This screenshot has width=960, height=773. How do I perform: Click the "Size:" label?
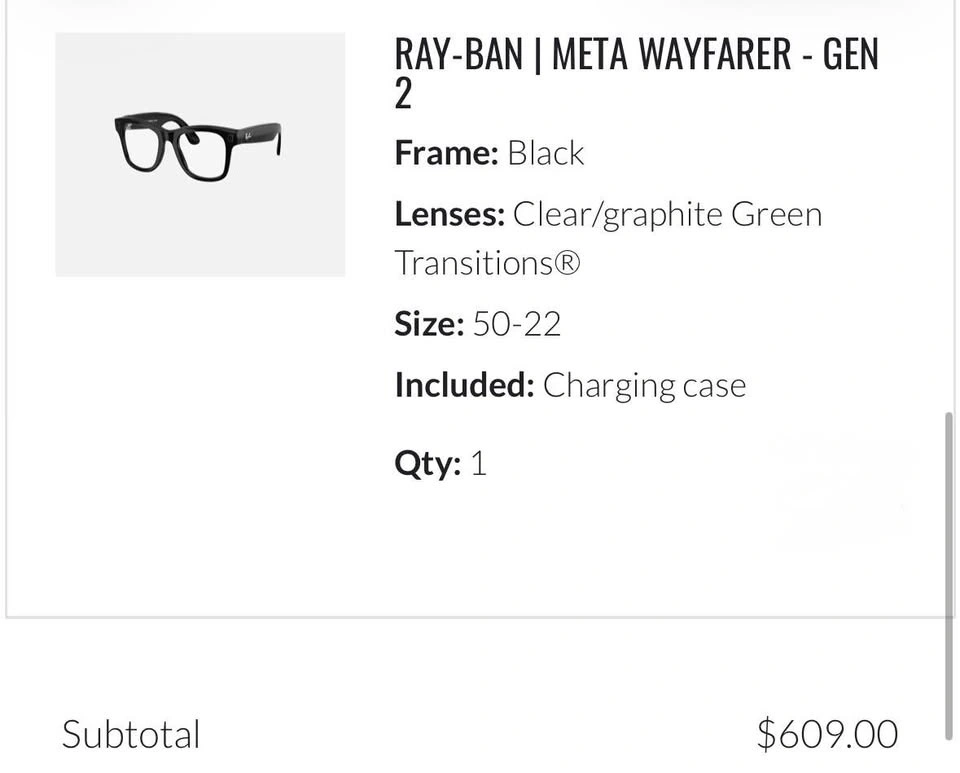click(429, 324)
